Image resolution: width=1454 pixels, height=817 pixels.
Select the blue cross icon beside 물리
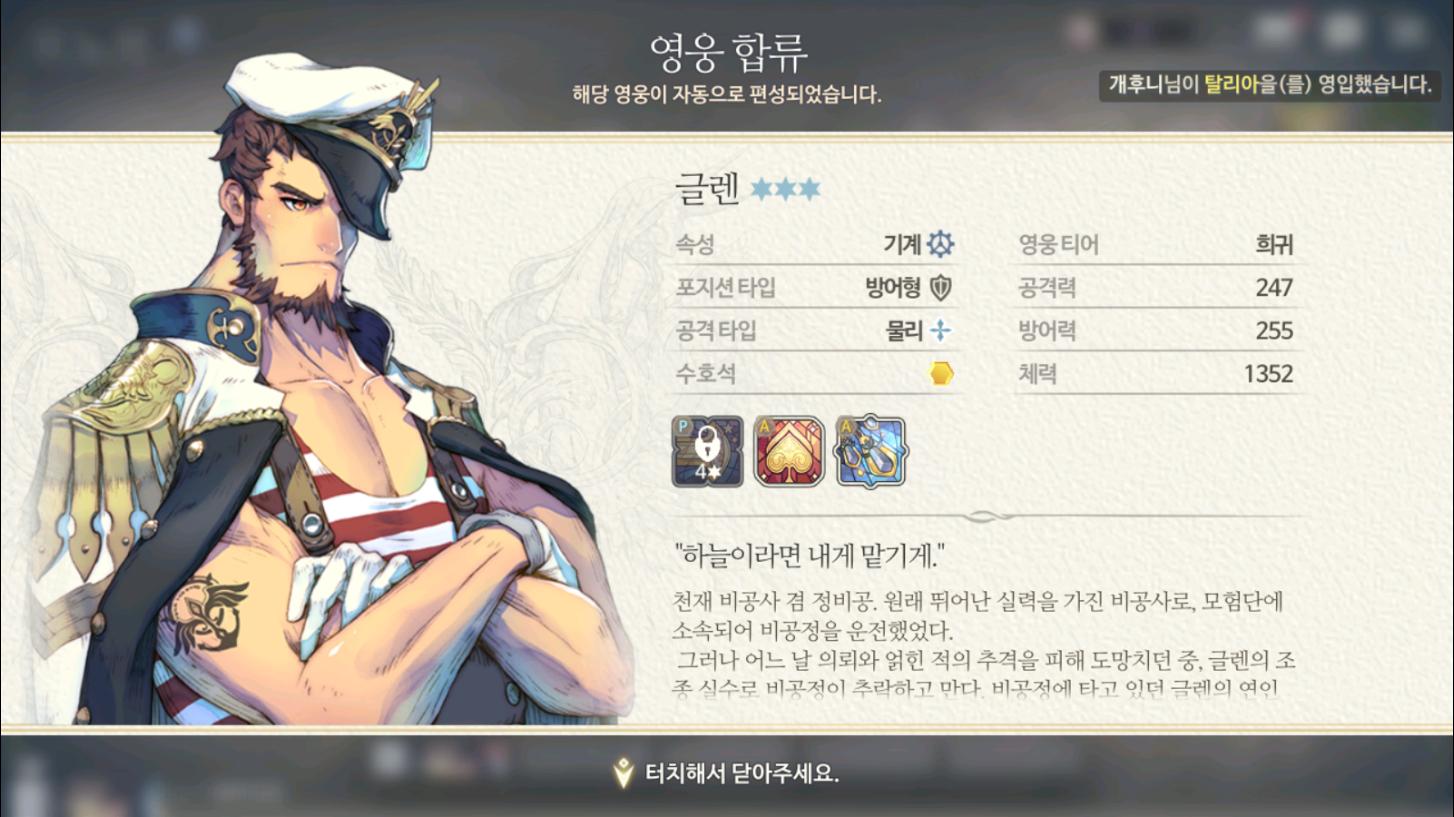(940, 330)
